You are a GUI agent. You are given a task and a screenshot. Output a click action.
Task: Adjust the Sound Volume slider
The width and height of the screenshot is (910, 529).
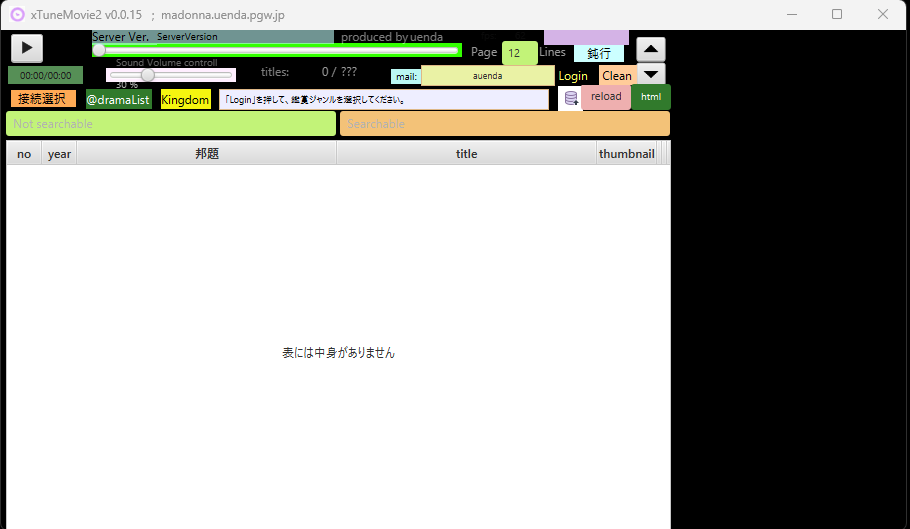point(148,75)
